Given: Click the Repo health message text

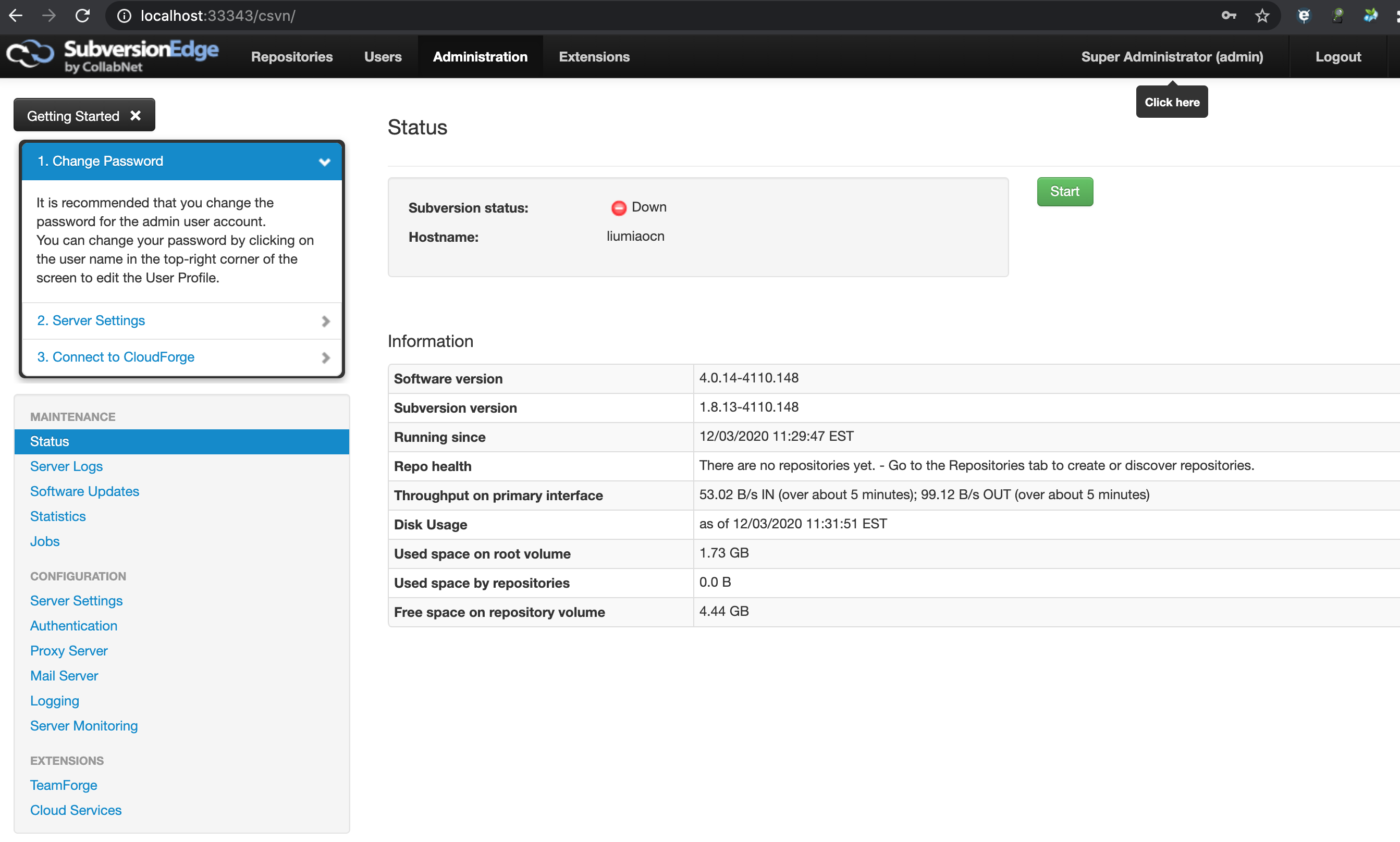Looking at the screenshot, I should [x=976, y=465].
